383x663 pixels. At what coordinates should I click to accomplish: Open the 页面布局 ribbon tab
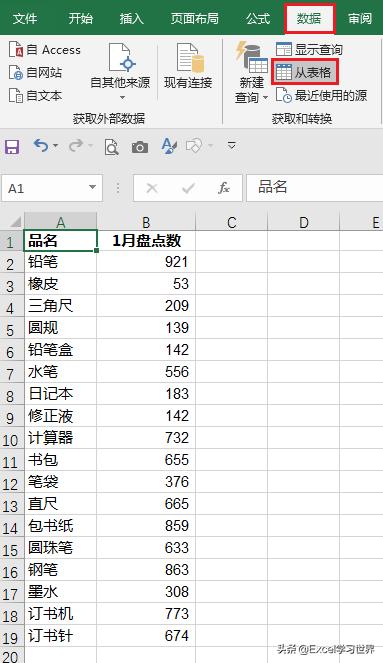click(194, 18)
